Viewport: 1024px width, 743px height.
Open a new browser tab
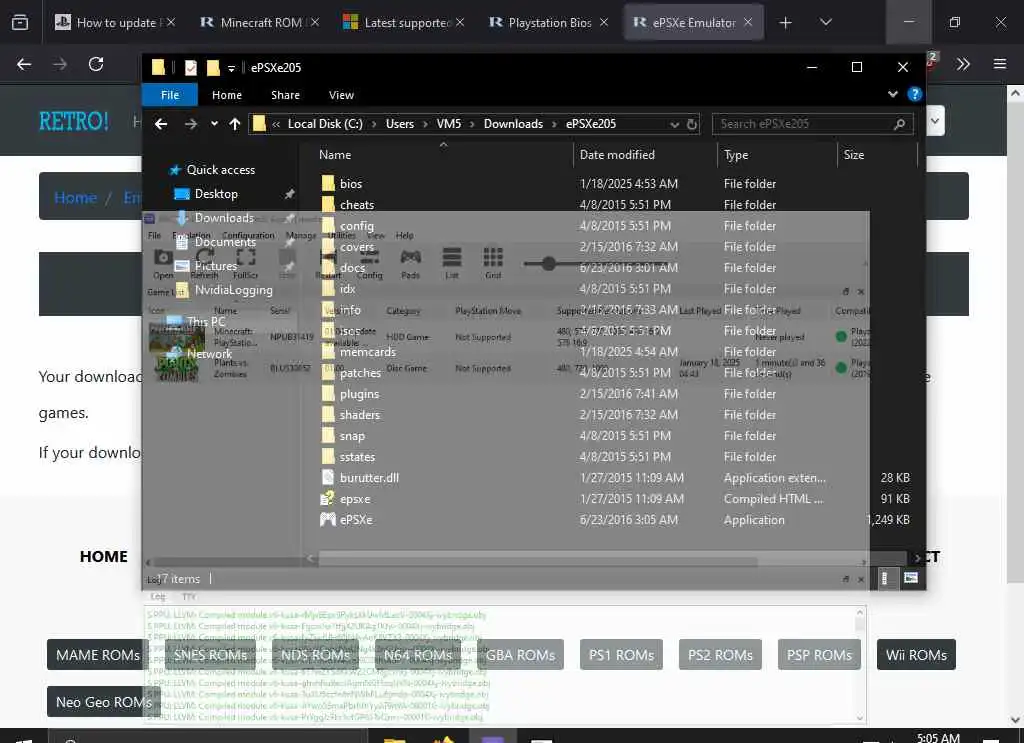point(785,23)
